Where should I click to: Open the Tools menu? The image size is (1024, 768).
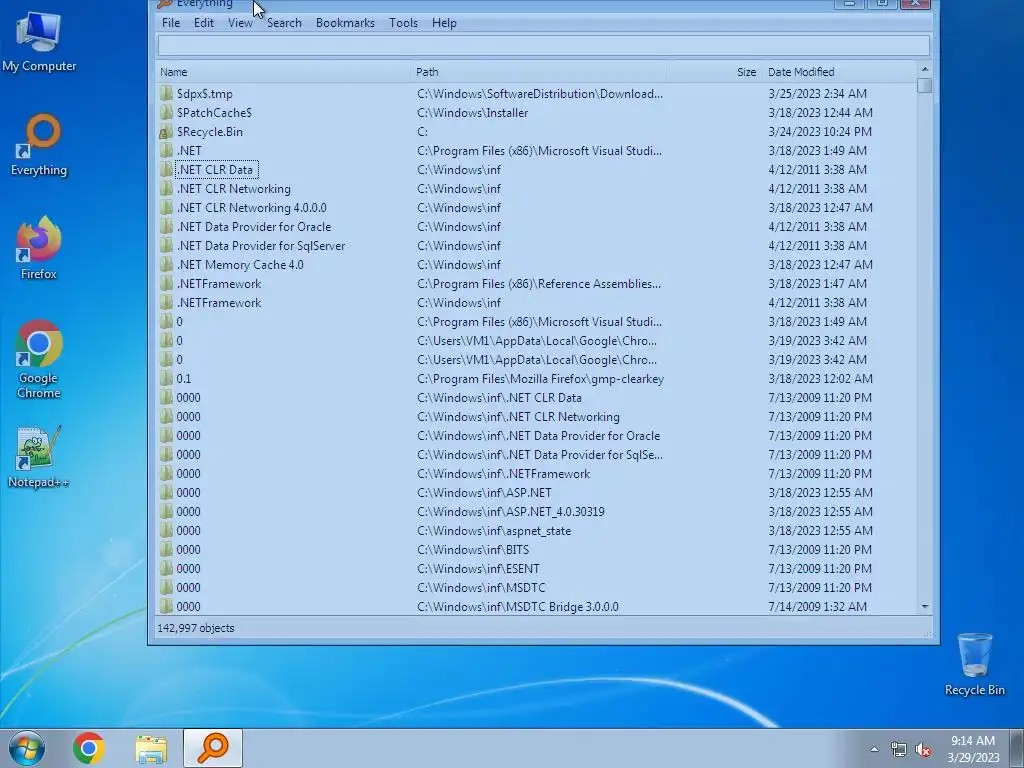coord(403,23)
